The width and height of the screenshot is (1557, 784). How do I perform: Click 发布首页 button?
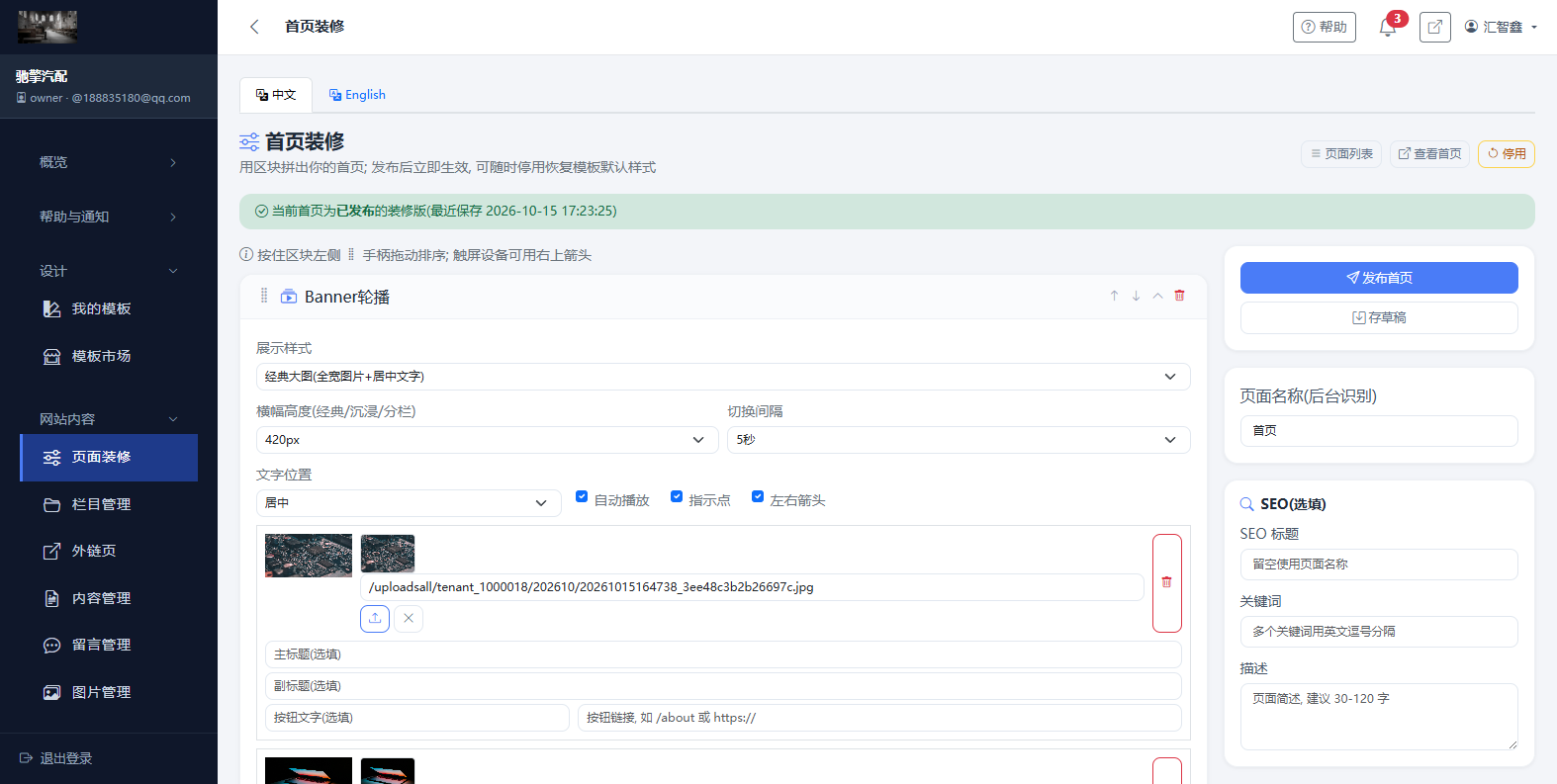pyautogui.click(x=1379, y=278)
